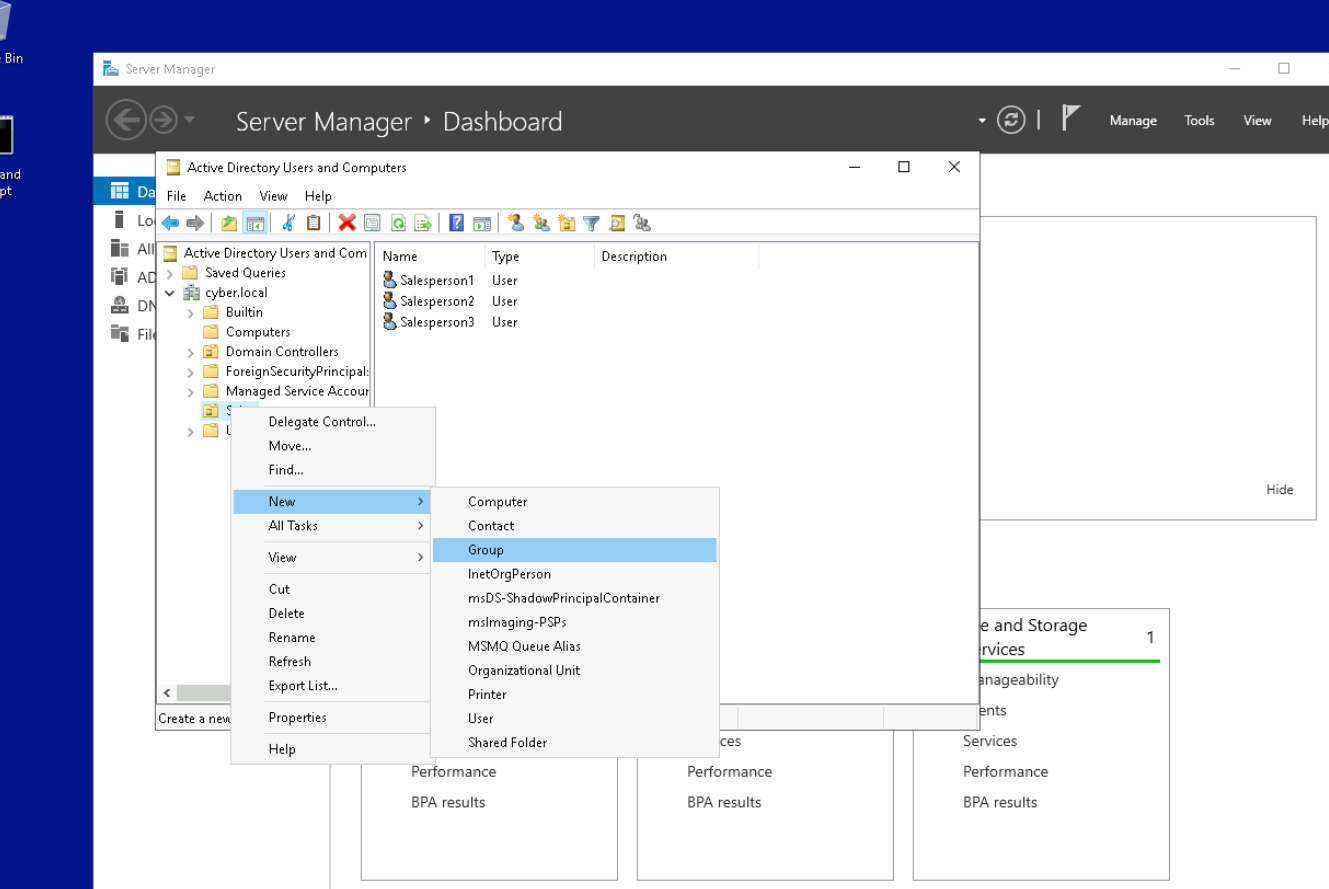Click the clipboard Paste icon in toolbar
Image resolution: width=1329 pixels, height=889 pixels.
[313, 223]
